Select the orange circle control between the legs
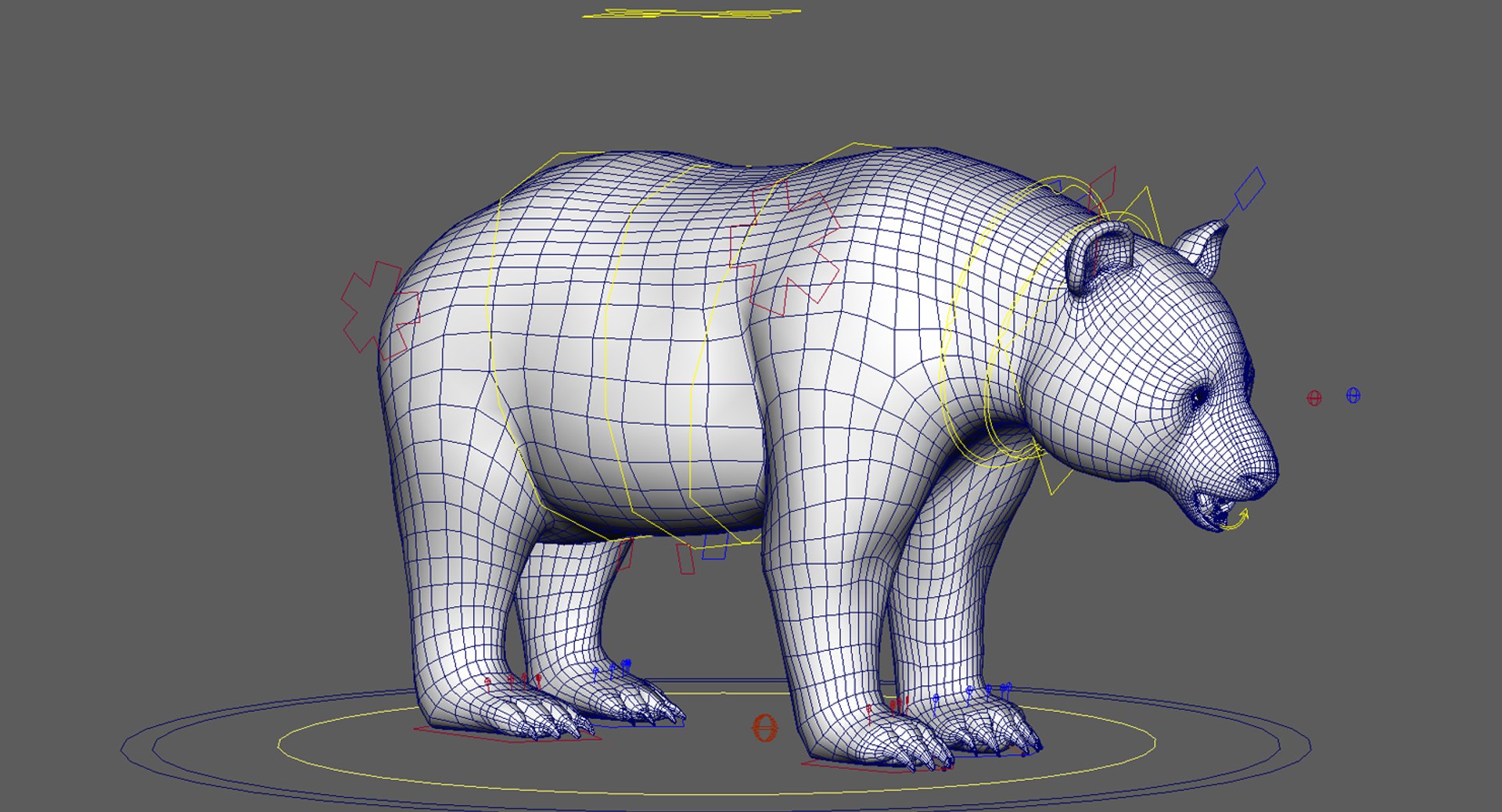This screenshot has width=1502, height=812. pyautogui.click(x=764, y=728)
